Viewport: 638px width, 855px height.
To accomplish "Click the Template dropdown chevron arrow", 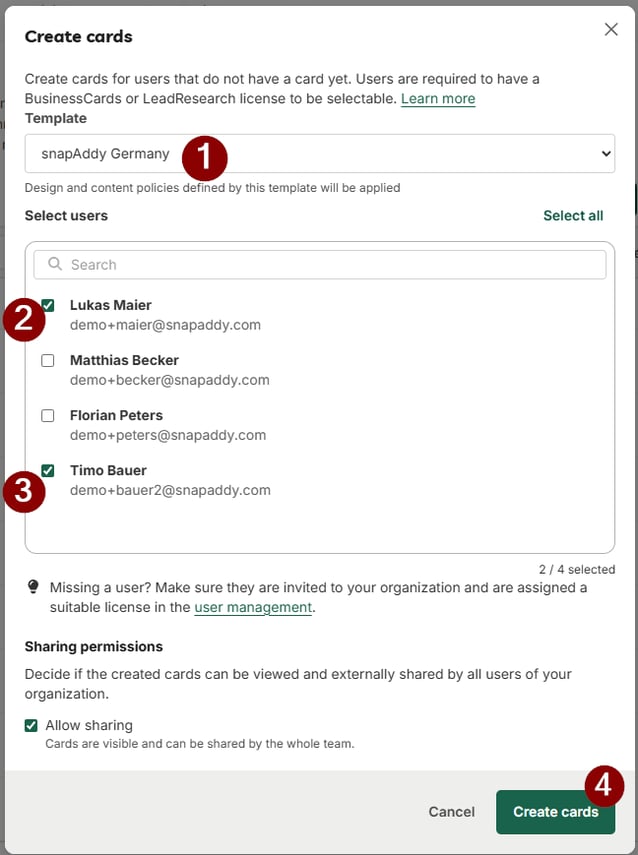I will 606,154.
